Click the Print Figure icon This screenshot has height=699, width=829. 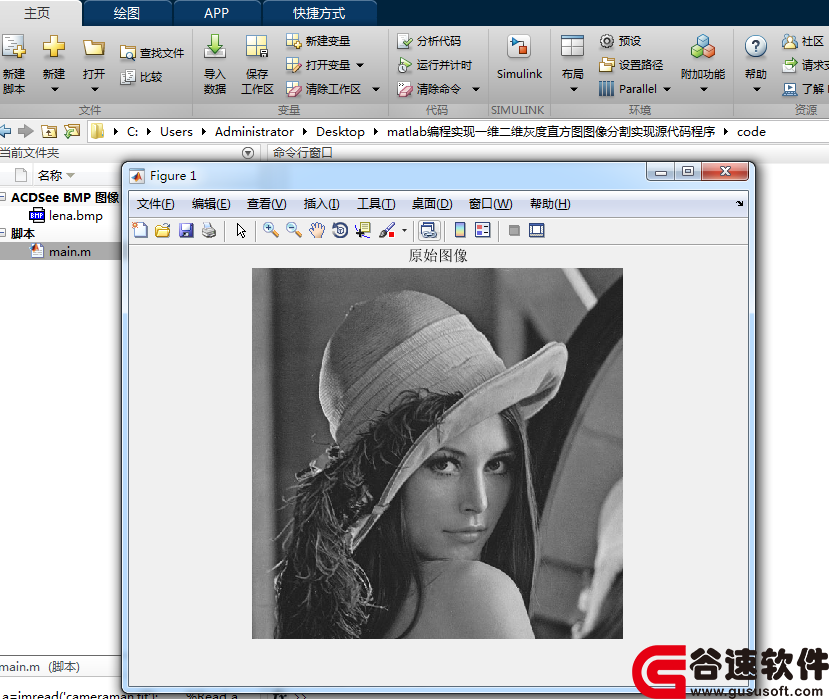click(209, 230)
